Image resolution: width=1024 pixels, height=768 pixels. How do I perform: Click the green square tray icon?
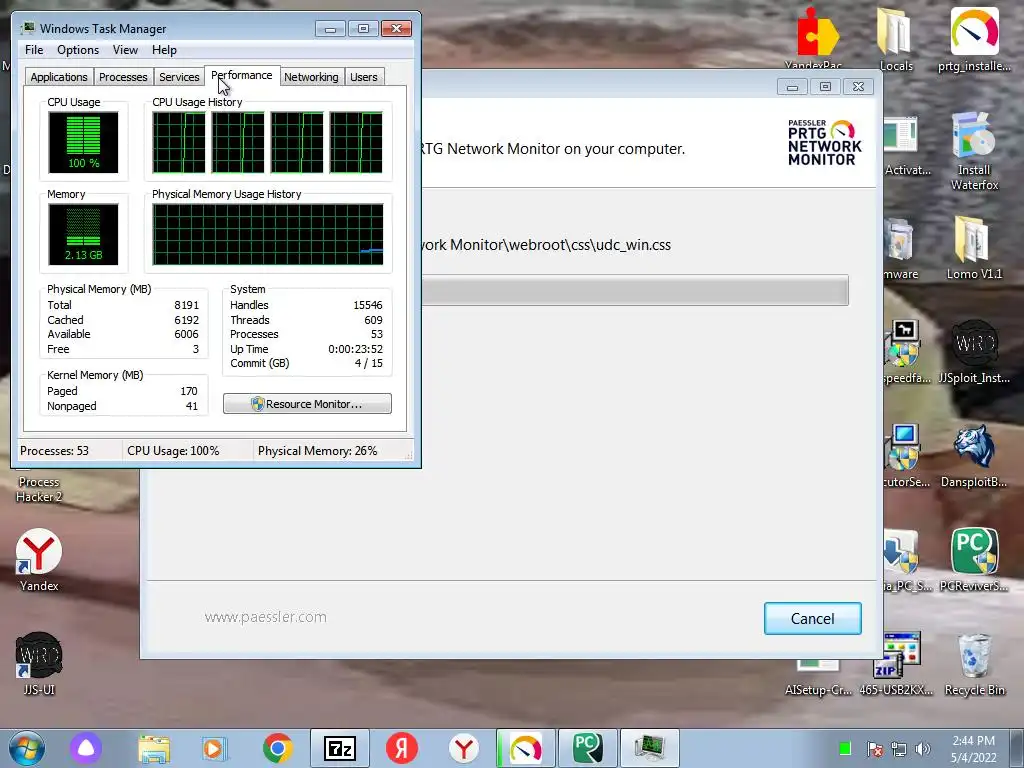[844, 748]
